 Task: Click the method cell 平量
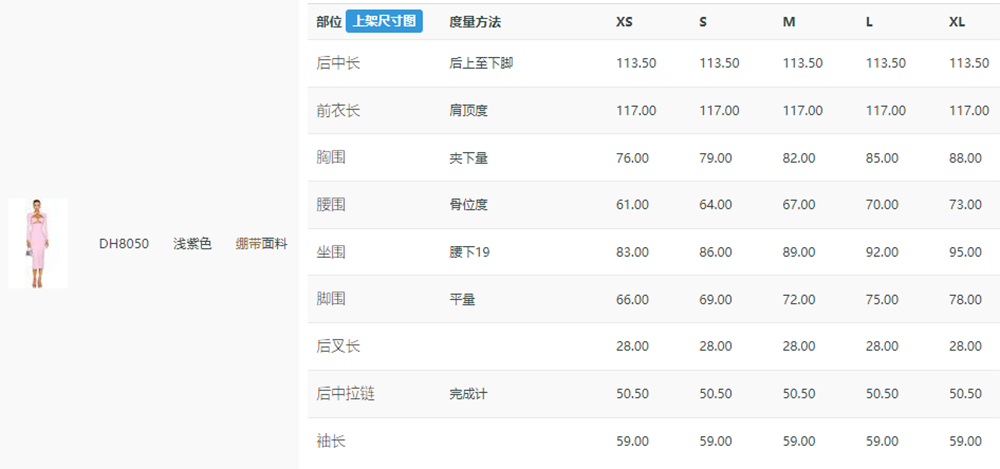click(462, 299)
